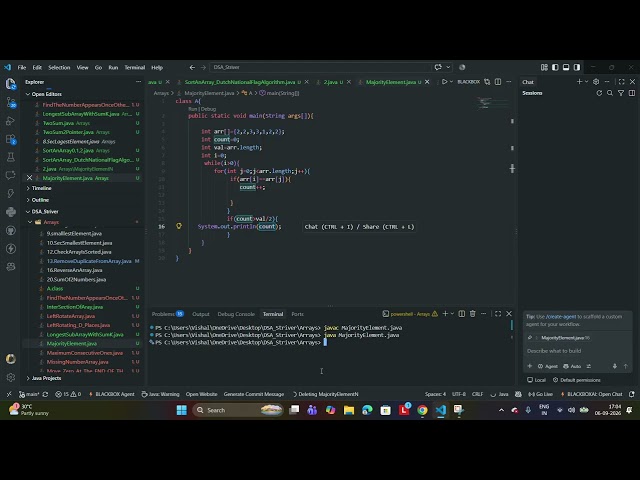Click the Run Java play button in editor toolbar
Viewport: 640px width, 480px height.
tap(444, 82)
